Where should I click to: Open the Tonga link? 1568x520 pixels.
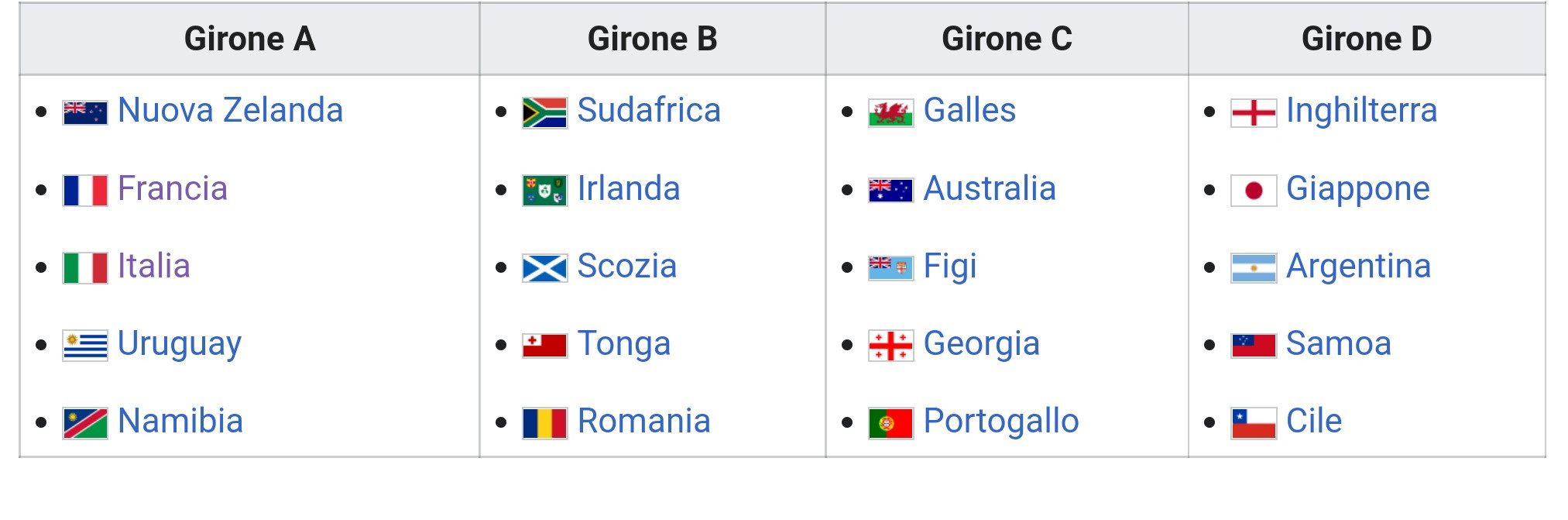(624, 343)
